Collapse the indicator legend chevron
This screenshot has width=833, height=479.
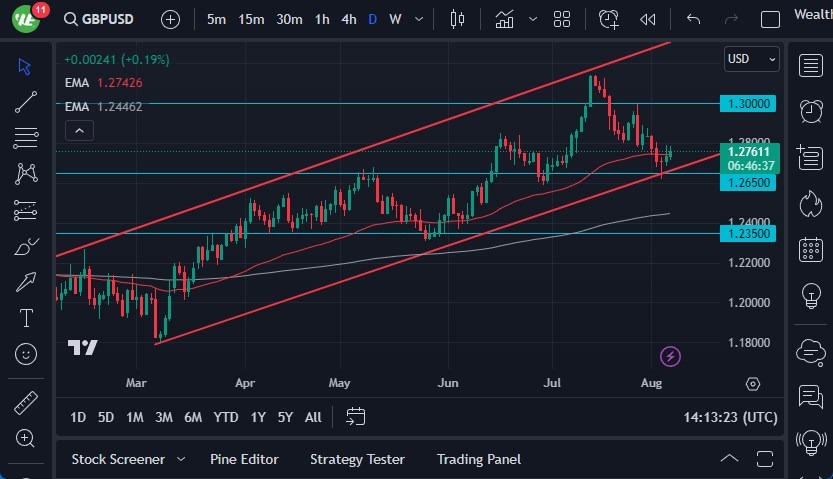click(79, 130)
